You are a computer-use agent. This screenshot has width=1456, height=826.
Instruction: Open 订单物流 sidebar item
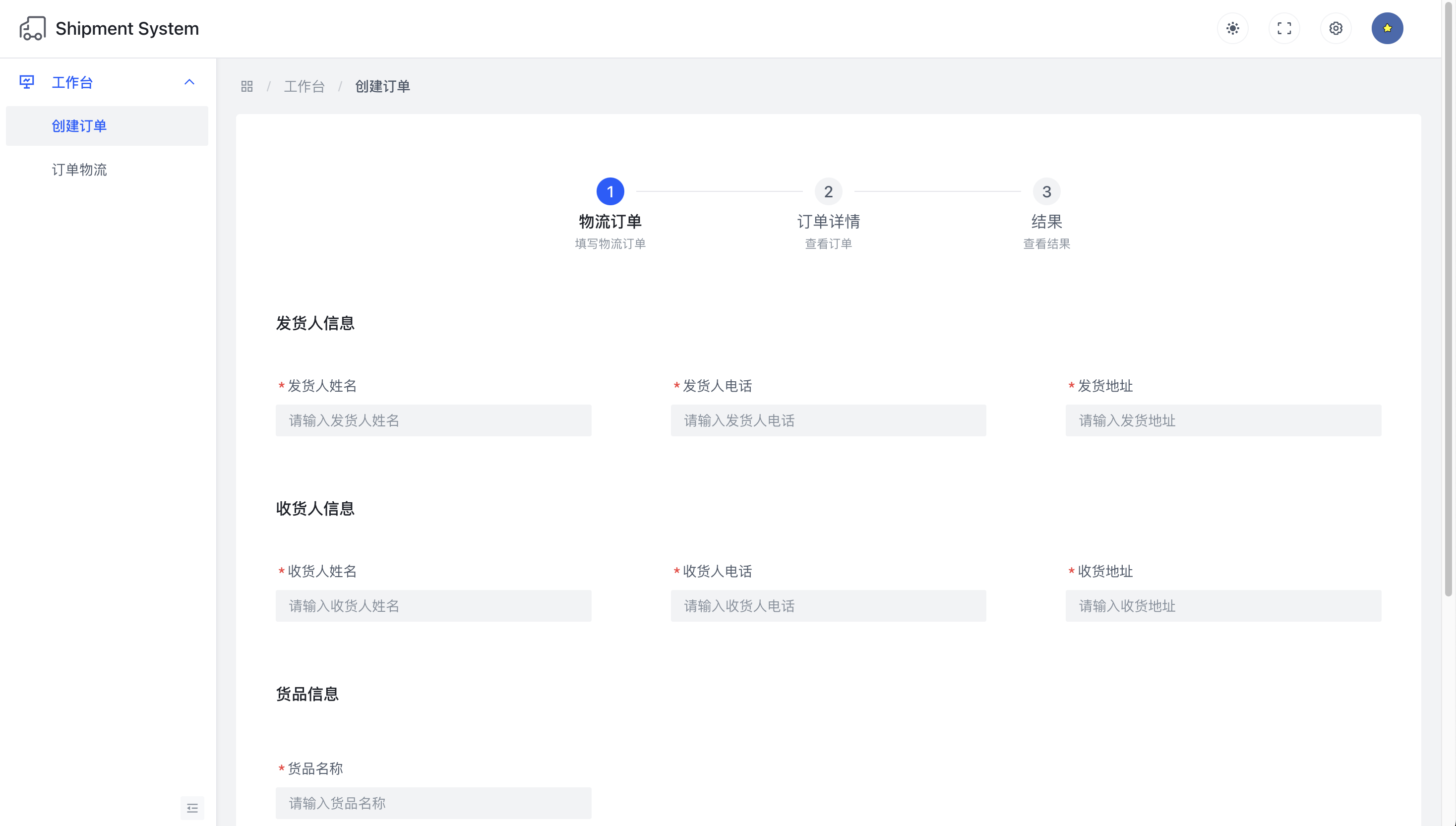point(79,170)
